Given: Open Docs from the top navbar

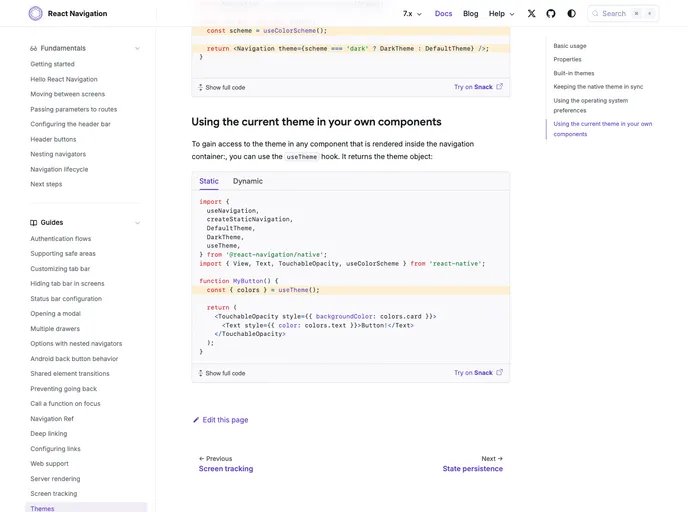Looking at the screenshot, I should (x=443, y=14).
